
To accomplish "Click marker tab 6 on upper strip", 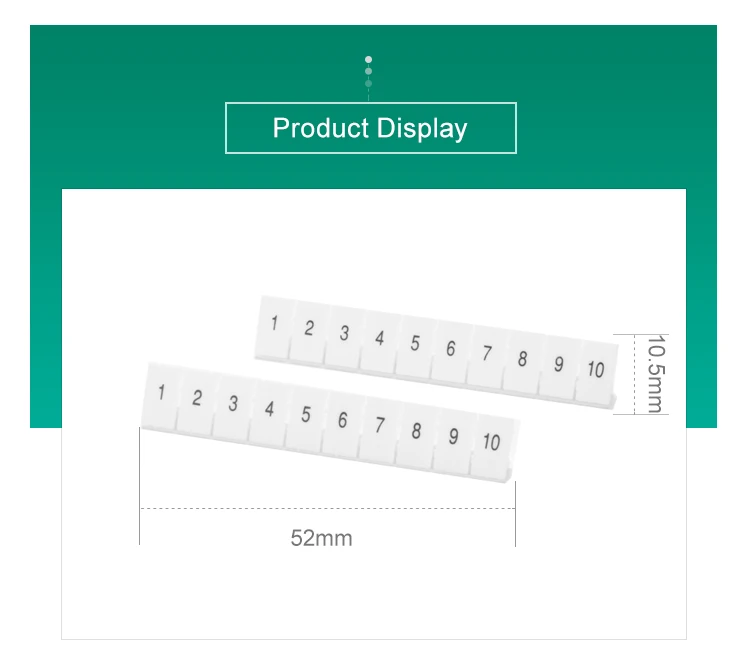I will (x=450, y=351).
